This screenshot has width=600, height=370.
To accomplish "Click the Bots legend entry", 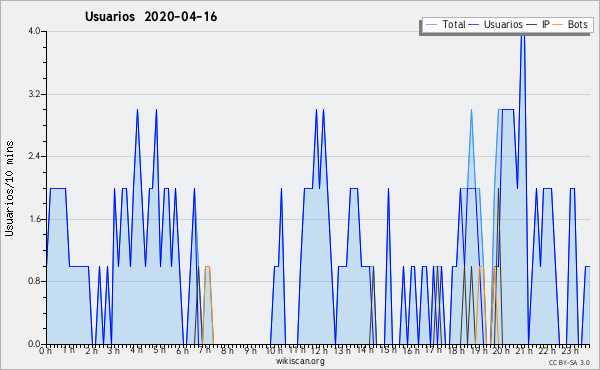I will (x=571, y=24).
